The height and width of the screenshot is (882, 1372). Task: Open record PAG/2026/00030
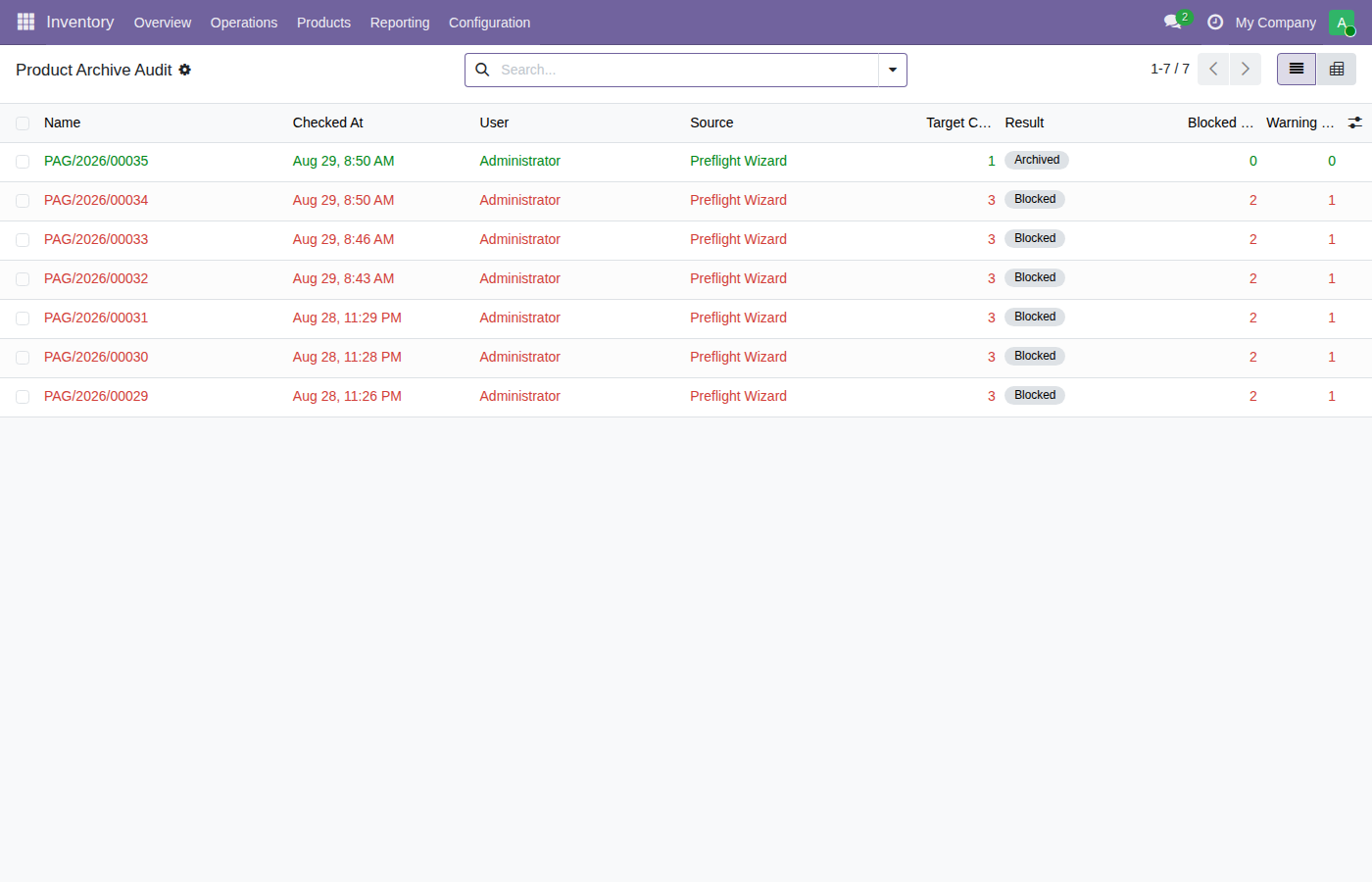[x=96, y=357]
